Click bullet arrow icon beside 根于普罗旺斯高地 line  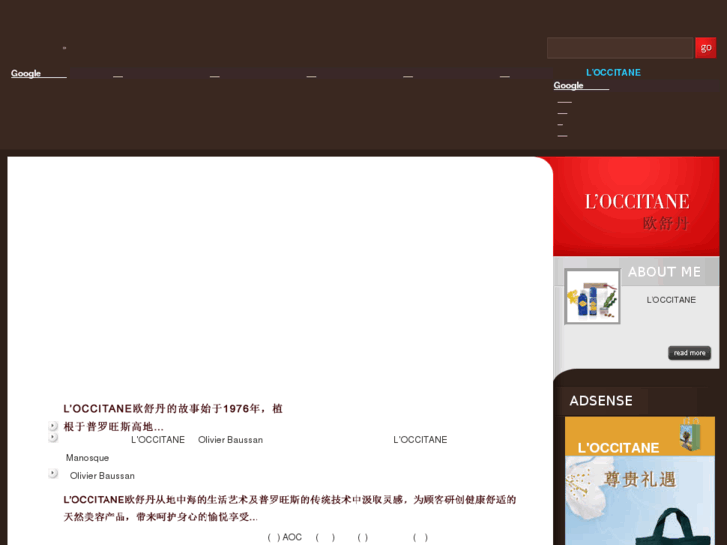(53, 426)
